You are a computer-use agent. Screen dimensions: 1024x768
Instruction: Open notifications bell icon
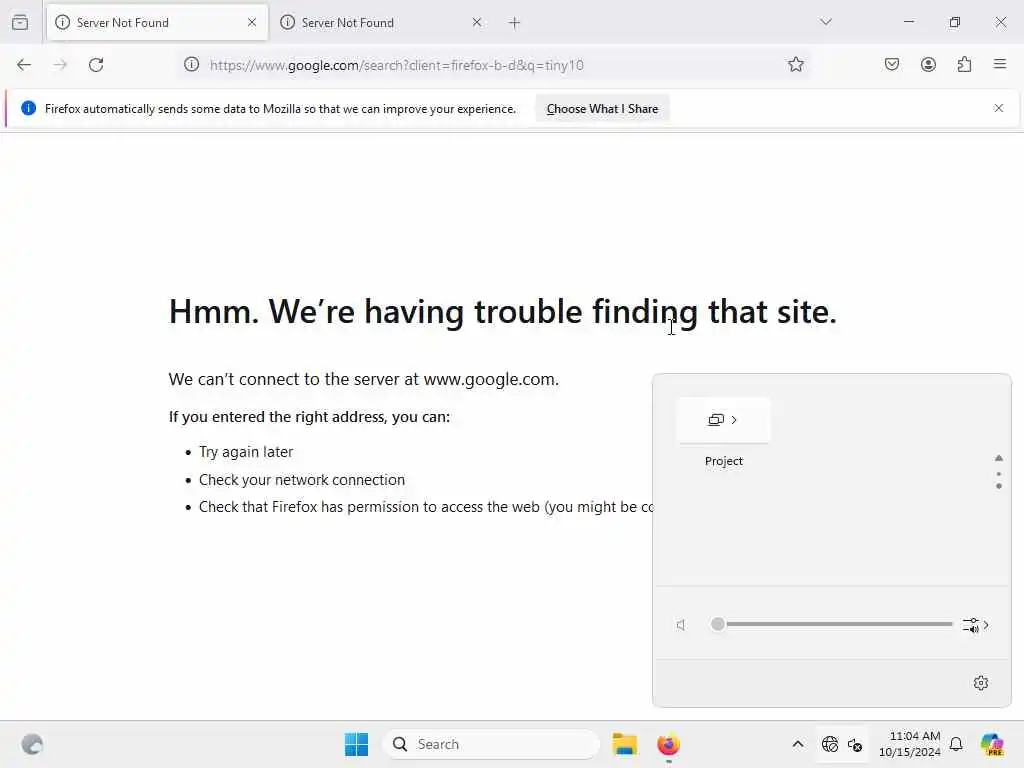click(956, 744)
